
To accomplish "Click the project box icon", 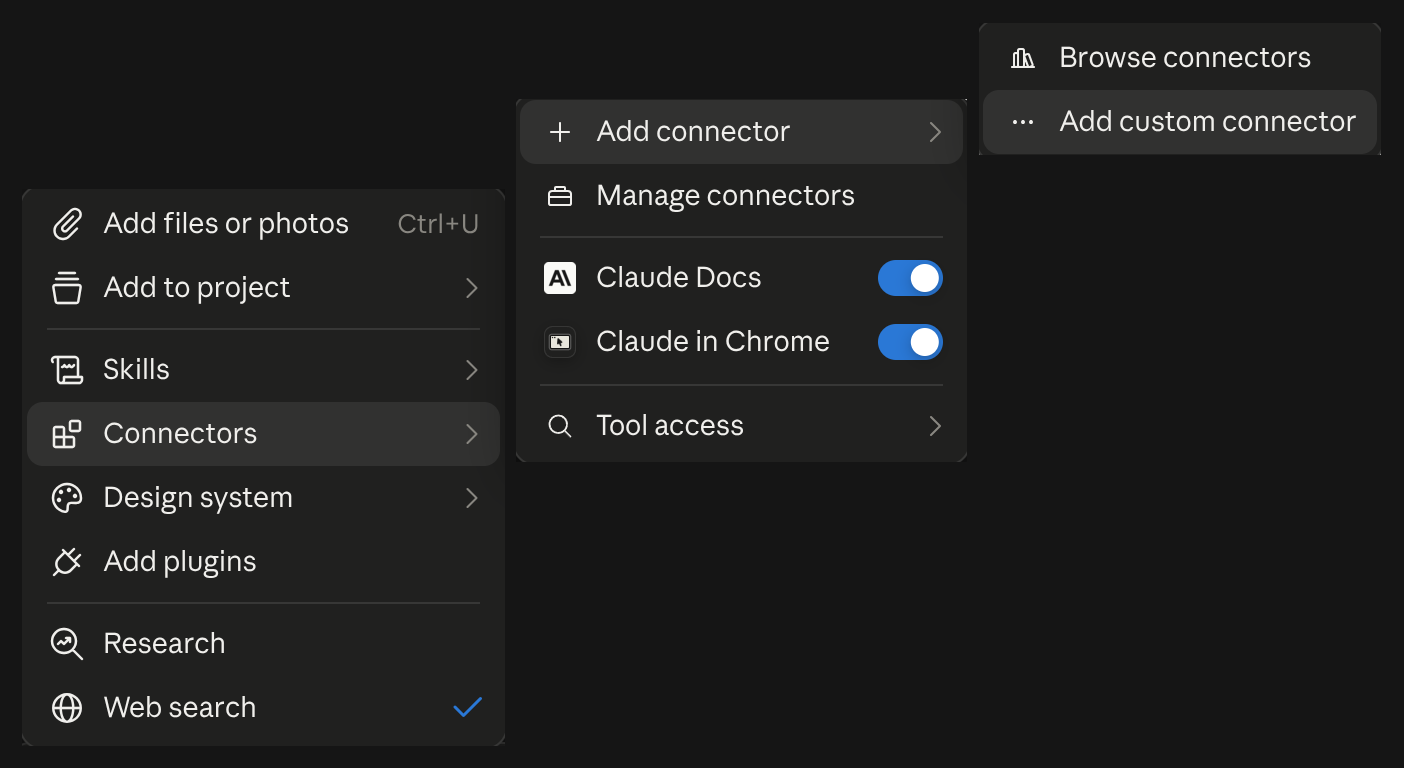I will 66,288.
